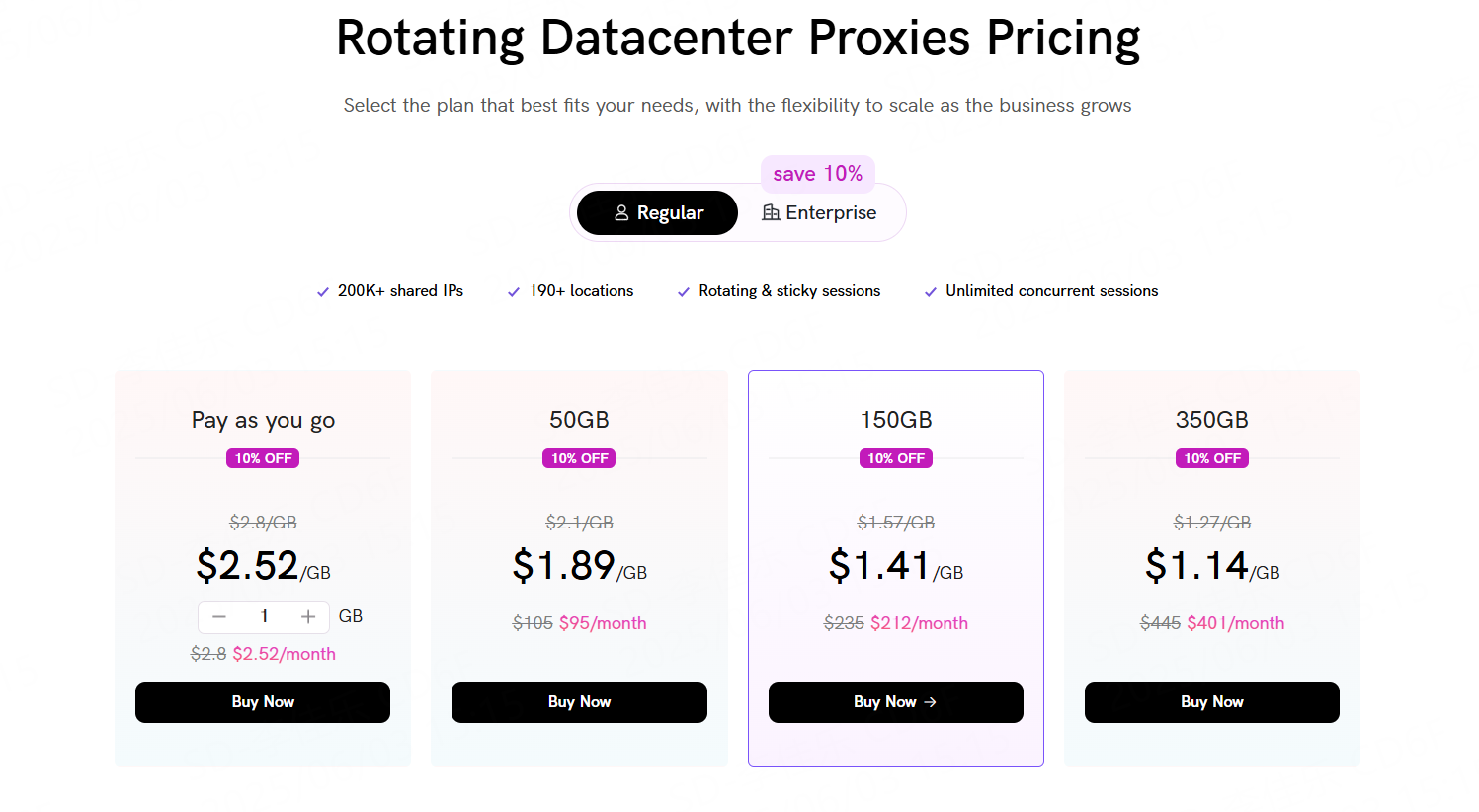Viewport: 1479px width, 812px height.
Task: Click the save 10% badge
Action: [x=818, y=174]
